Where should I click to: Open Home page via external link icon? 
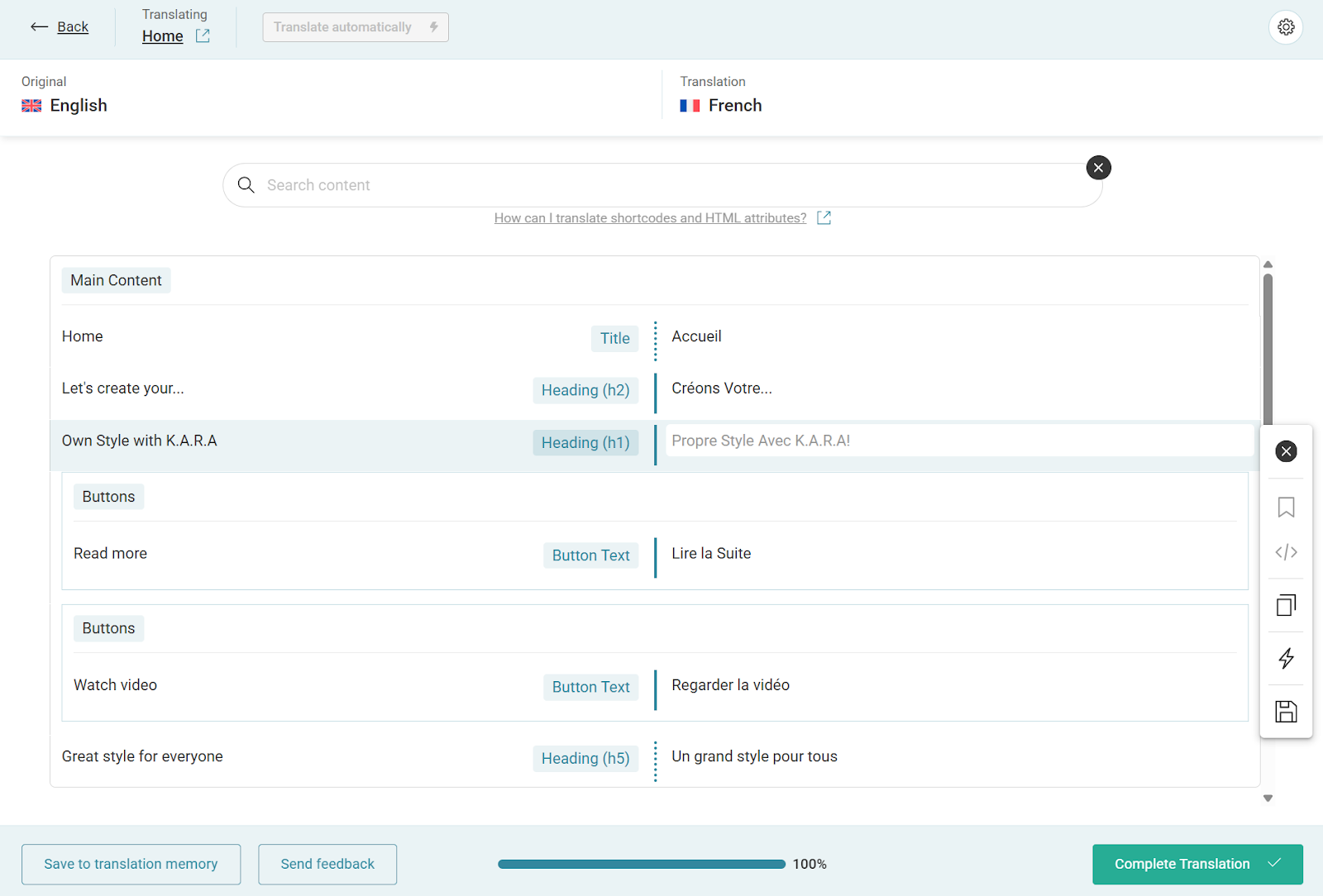coord(203,36)
